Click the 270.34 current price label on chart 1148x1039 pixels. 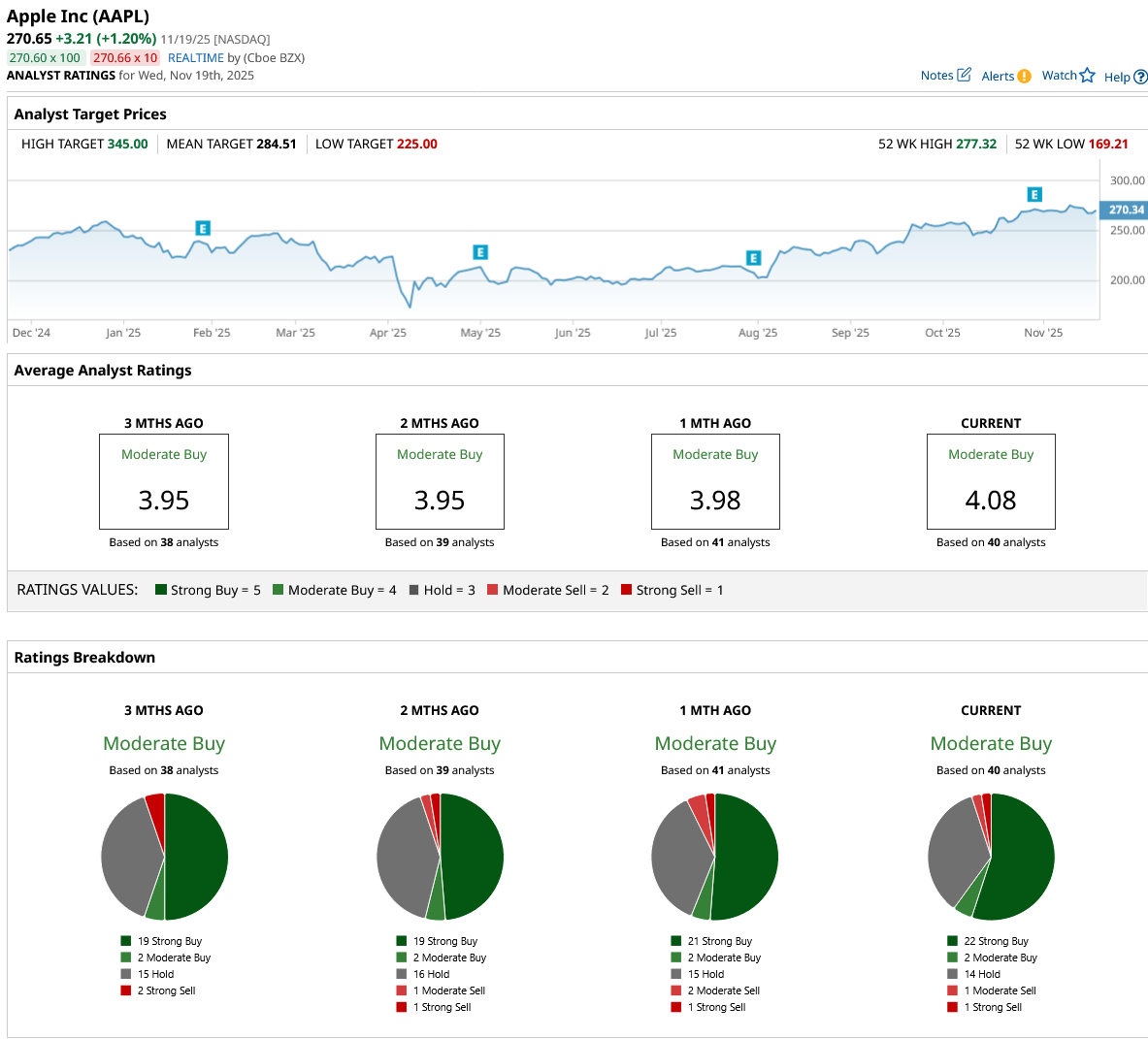pyautogui.click(x=1125, y=210)
